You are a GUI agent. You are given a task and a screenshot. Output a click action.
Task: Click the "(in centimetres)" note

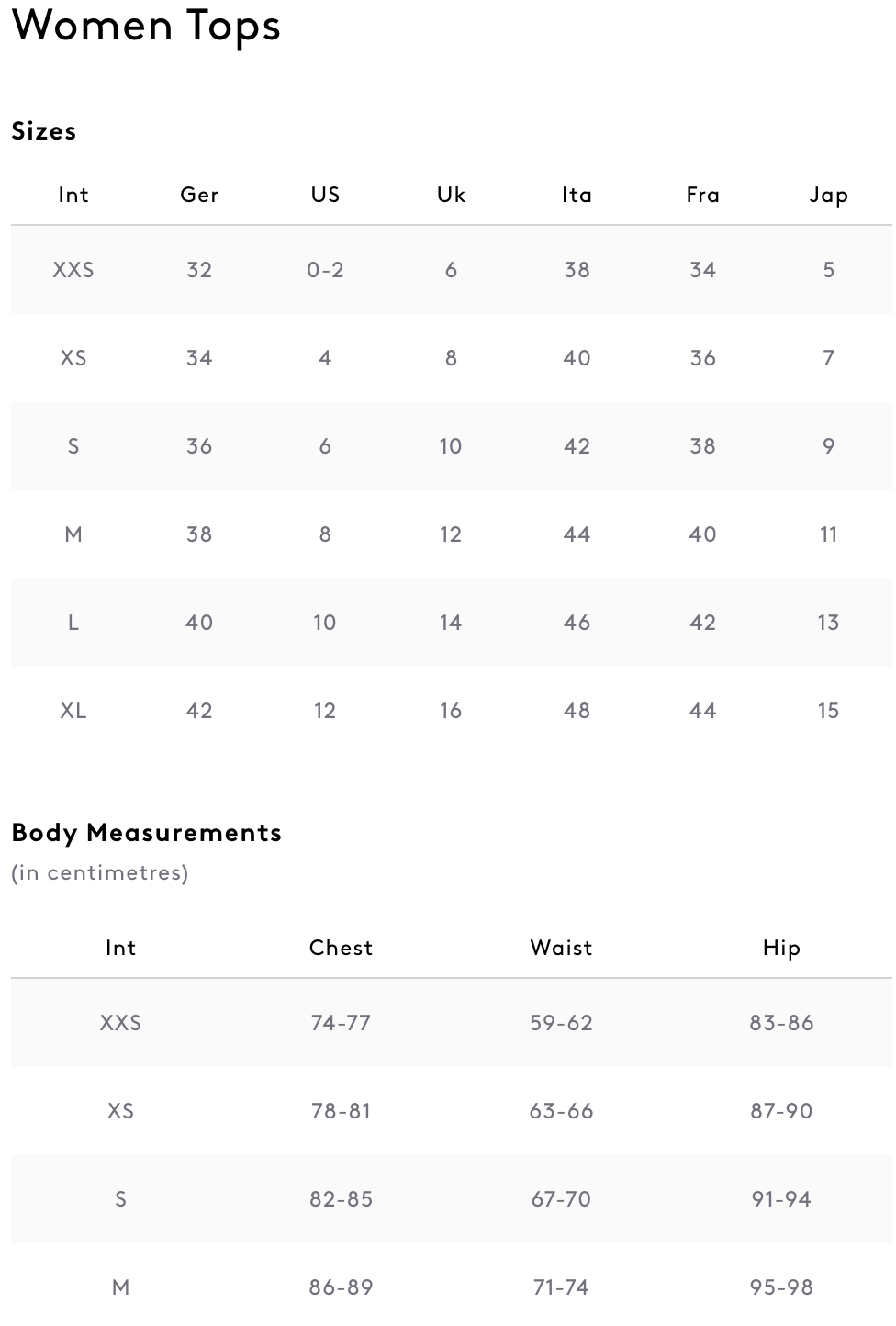[x=99, y=872]
